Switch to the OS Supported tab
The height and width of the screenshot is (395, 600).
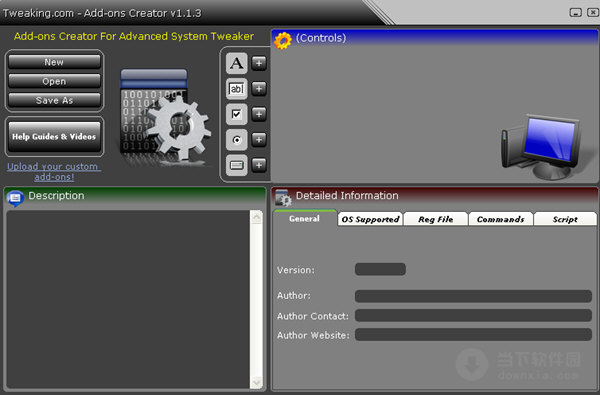click(x=370, y=219)
